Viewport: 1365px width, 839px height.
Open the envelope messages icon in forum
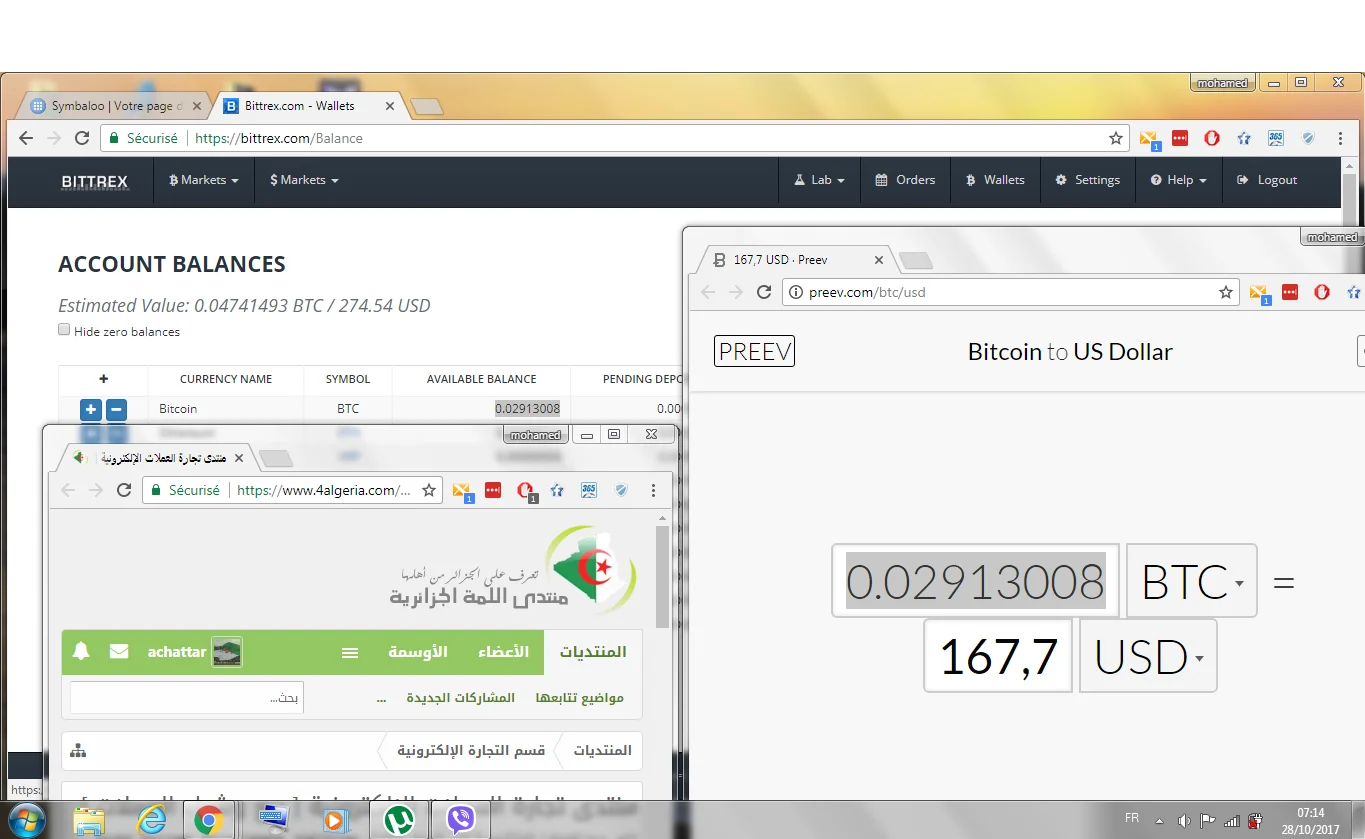pos(119,652)
